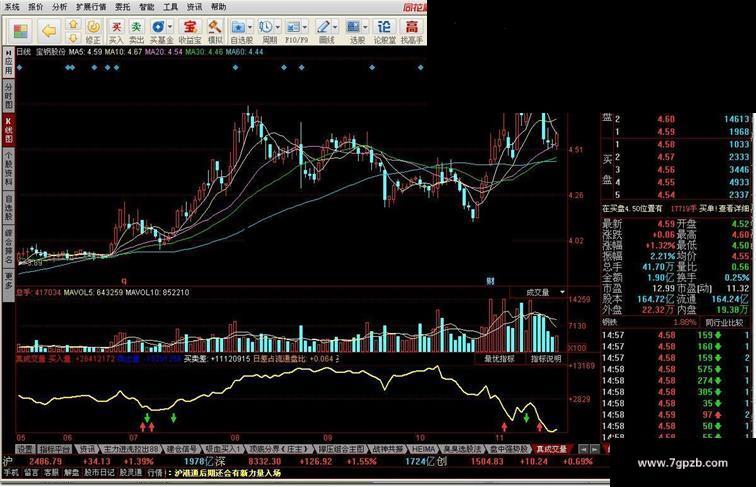This screenshot has height=487, width=756.
Task: Click the 最优指标 button
Action: [x=499, y=359]
